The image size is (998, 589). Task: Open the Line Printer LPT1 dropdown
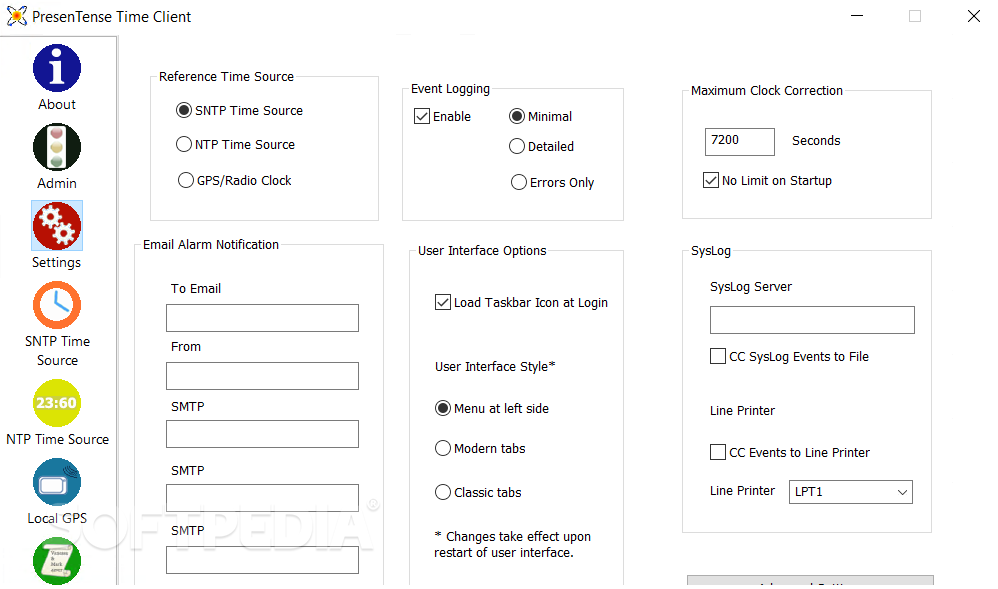pos(850,492)
